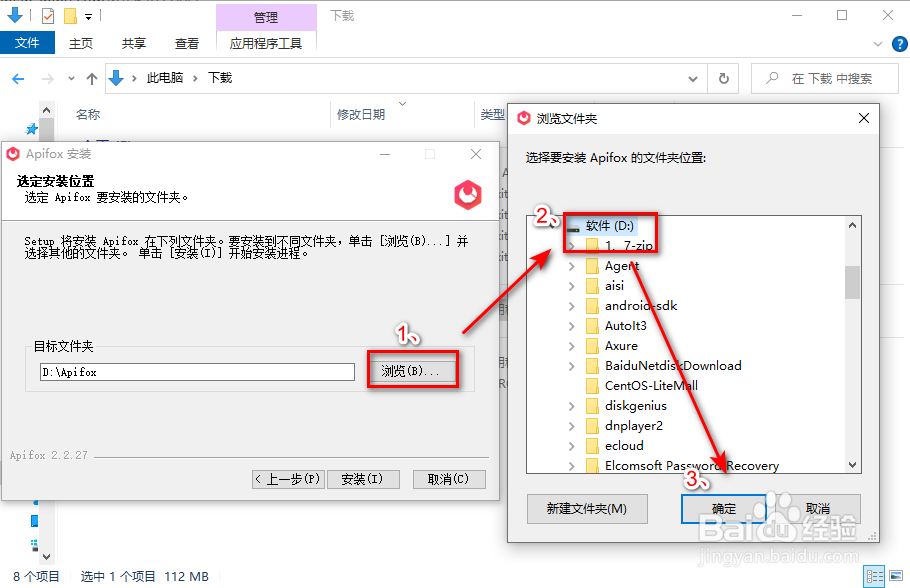The image size is (910, 588).
Task: Click the 在 下载 中搜索 search box
Action: (825, 78)
